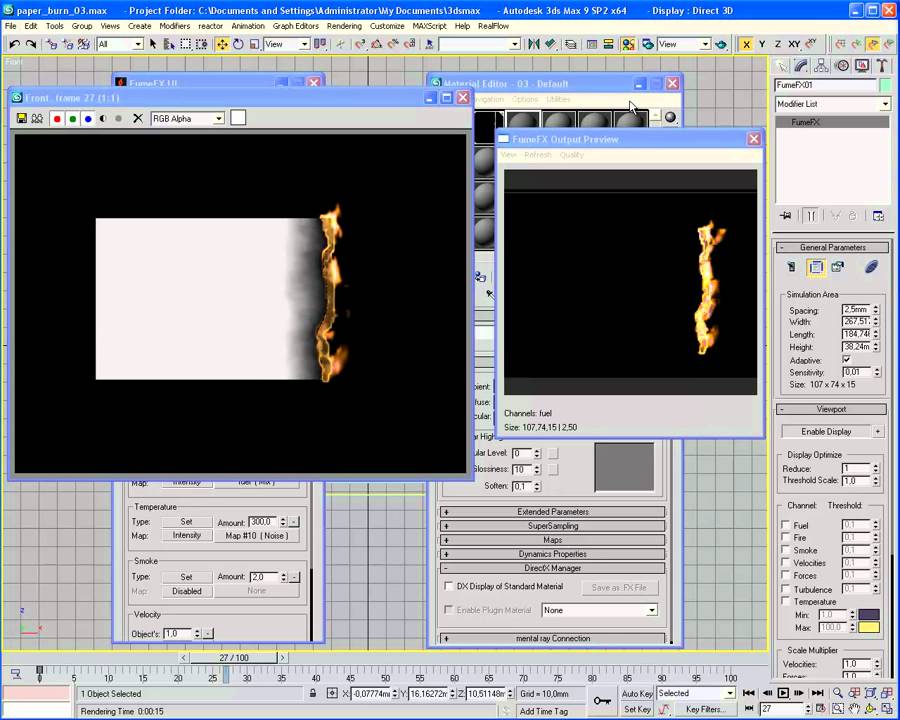Open the Modifier List dropdown

832,104
